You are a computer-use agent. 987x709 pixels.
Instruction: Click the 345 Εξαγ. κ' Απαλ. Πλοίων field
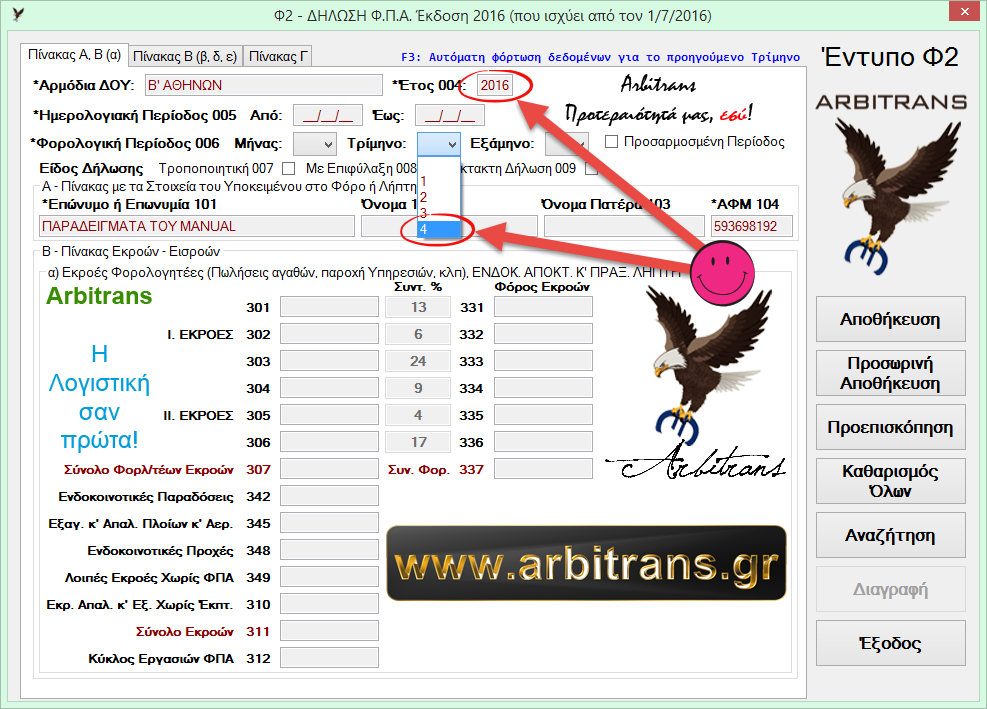tap(329, 523)
